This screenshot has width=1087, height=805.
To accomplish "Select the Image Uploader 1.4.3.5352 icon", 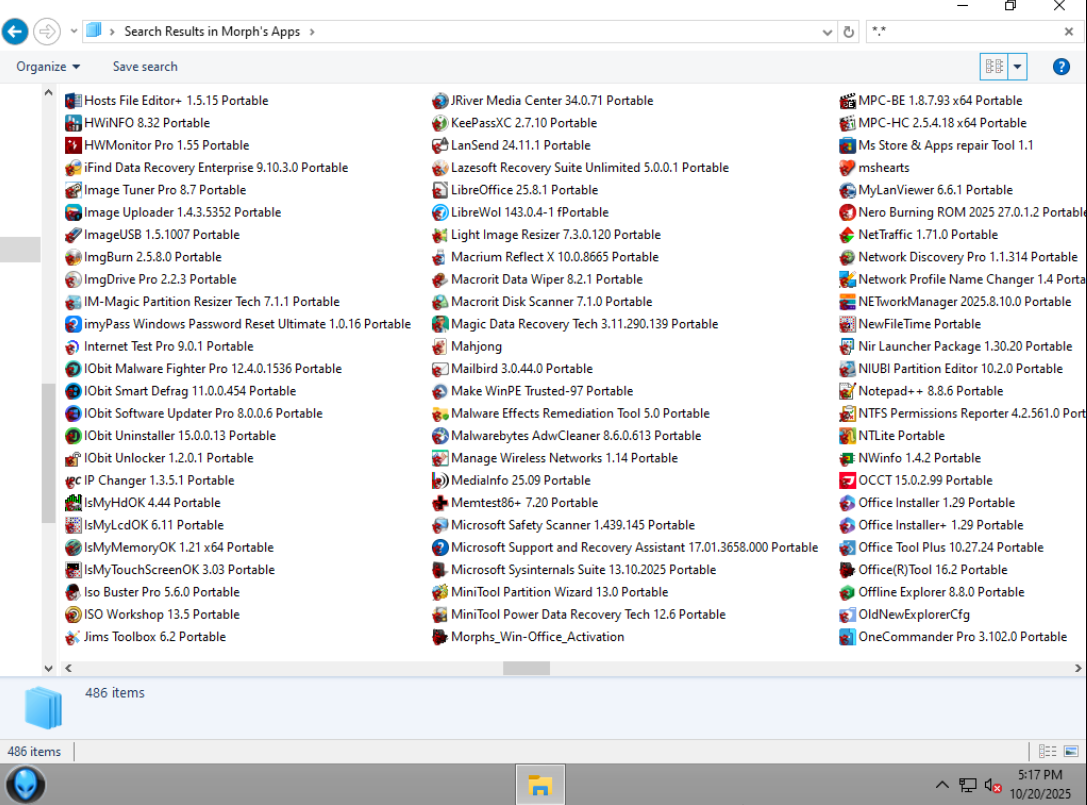I will coord(73,212).
